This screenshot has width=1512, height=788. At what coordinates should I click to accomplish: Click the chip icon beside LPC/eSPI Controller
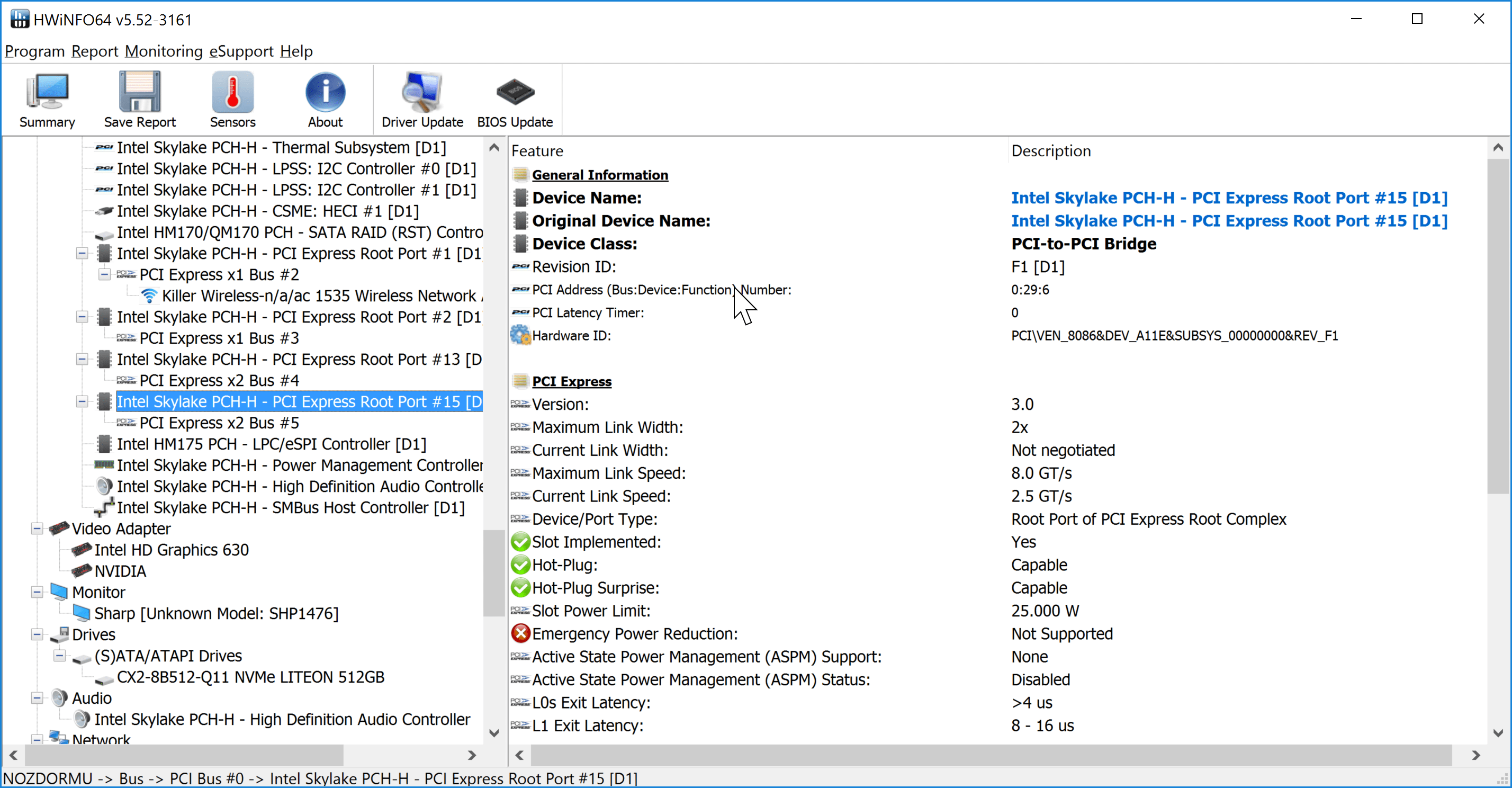coord(104,444)
